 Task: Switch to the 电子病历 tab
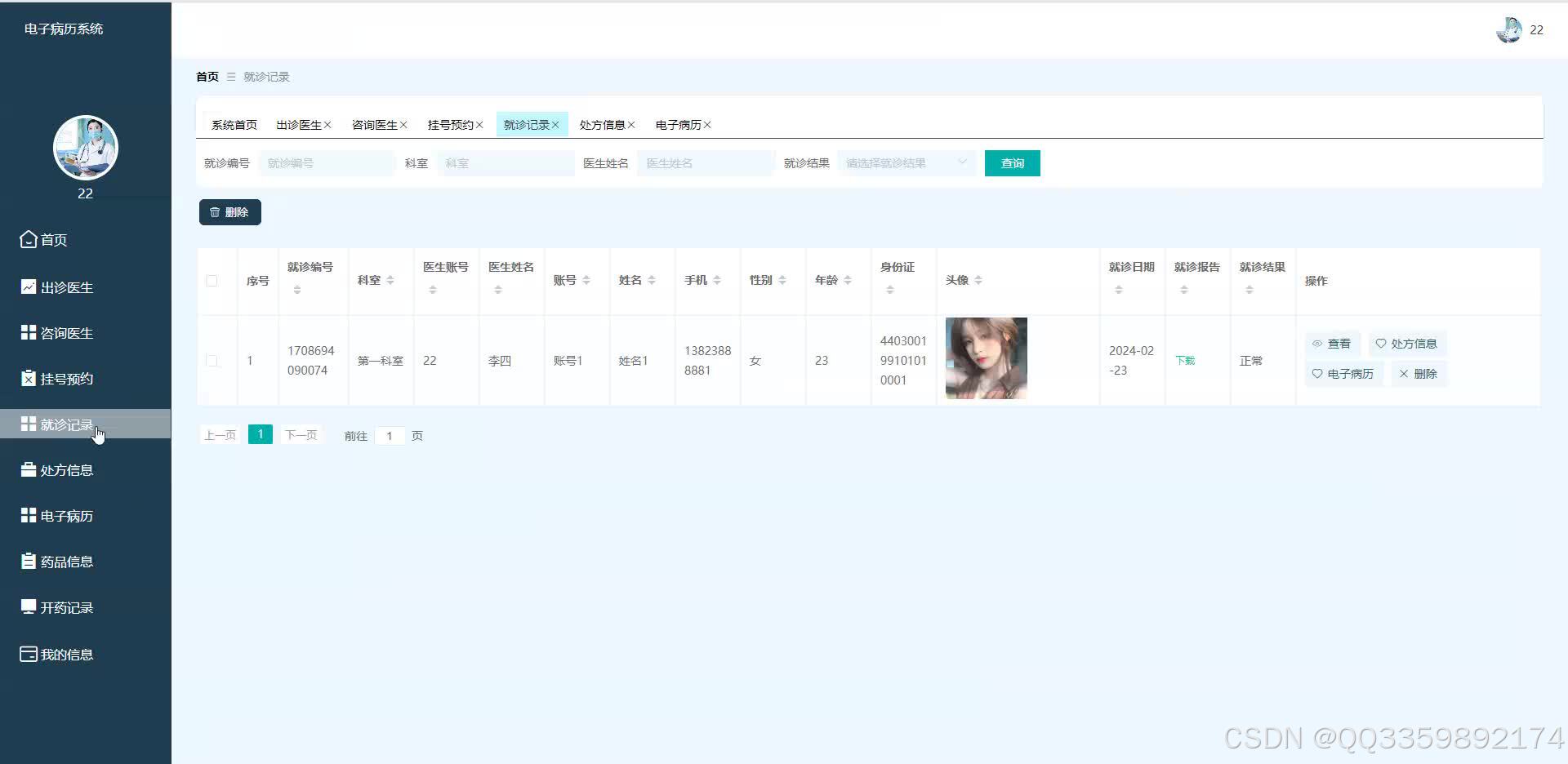point(679,125)
